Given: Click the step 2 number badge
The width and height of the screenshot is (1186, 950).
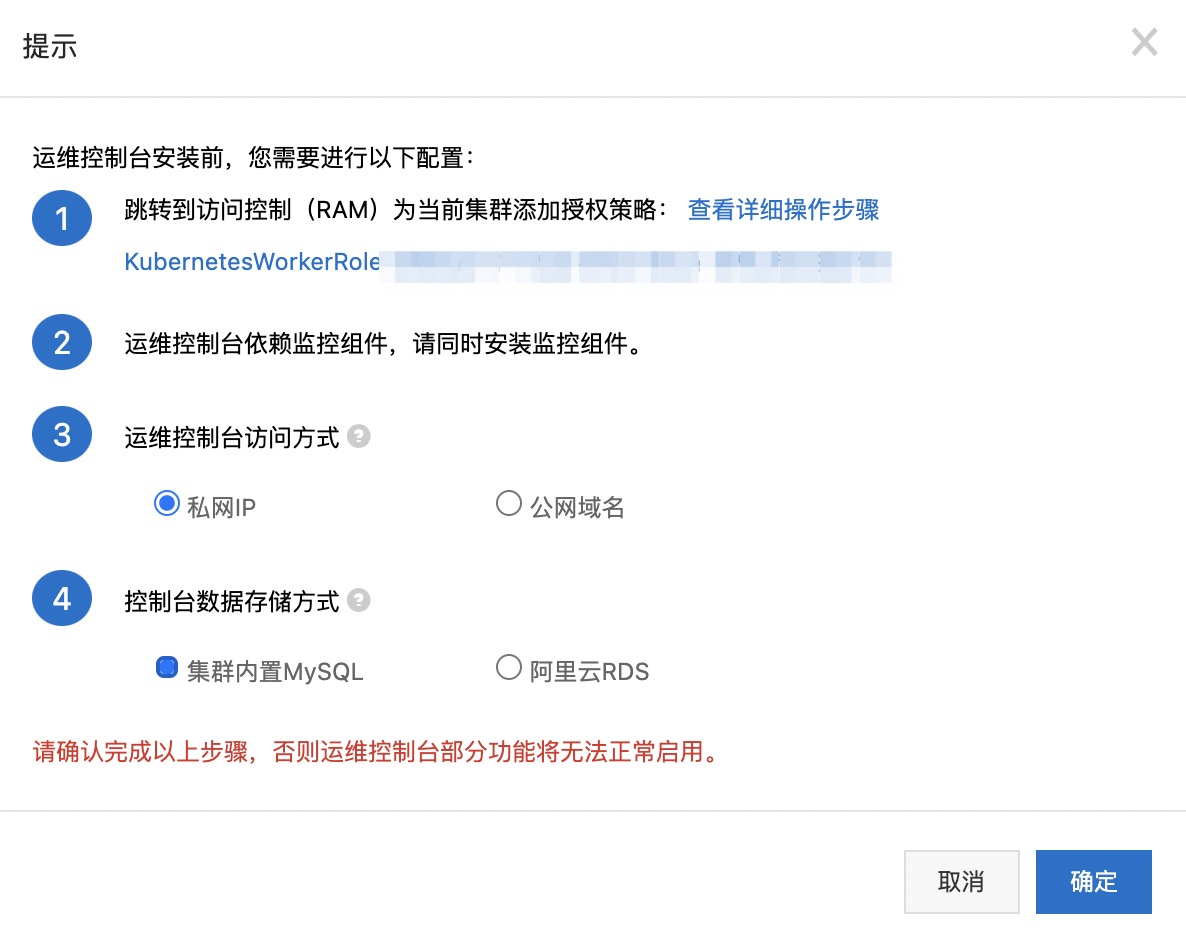Looking at the screenshot, I should pos(62,343).
